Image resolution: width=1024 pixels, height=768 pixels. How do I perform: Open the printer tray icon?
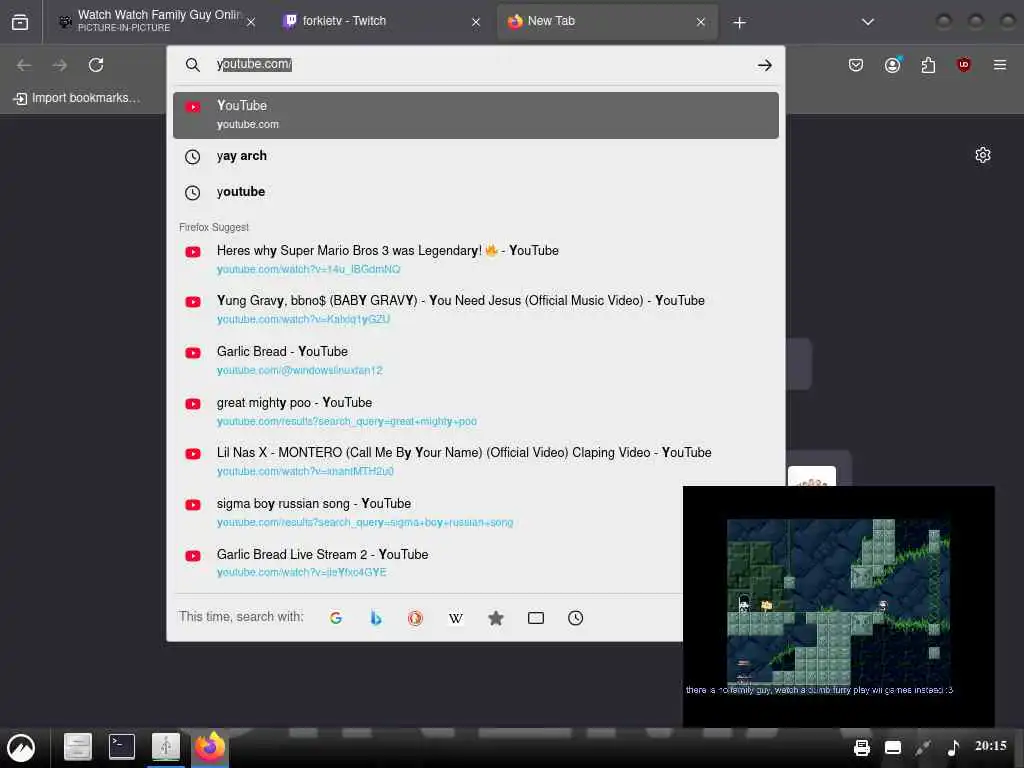[x=862, y=748]
